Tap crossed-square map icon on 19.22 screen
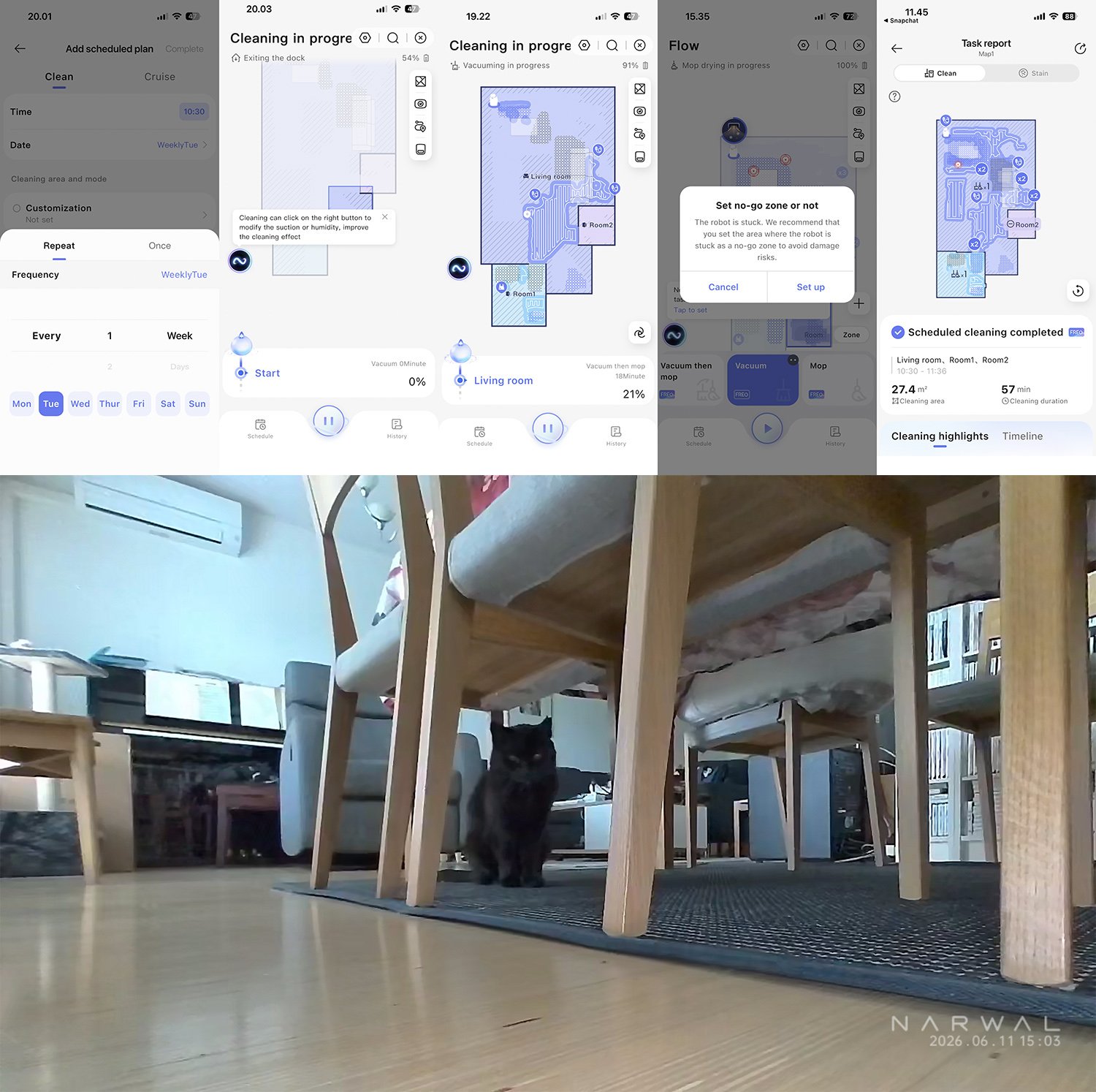 [640, 88]
